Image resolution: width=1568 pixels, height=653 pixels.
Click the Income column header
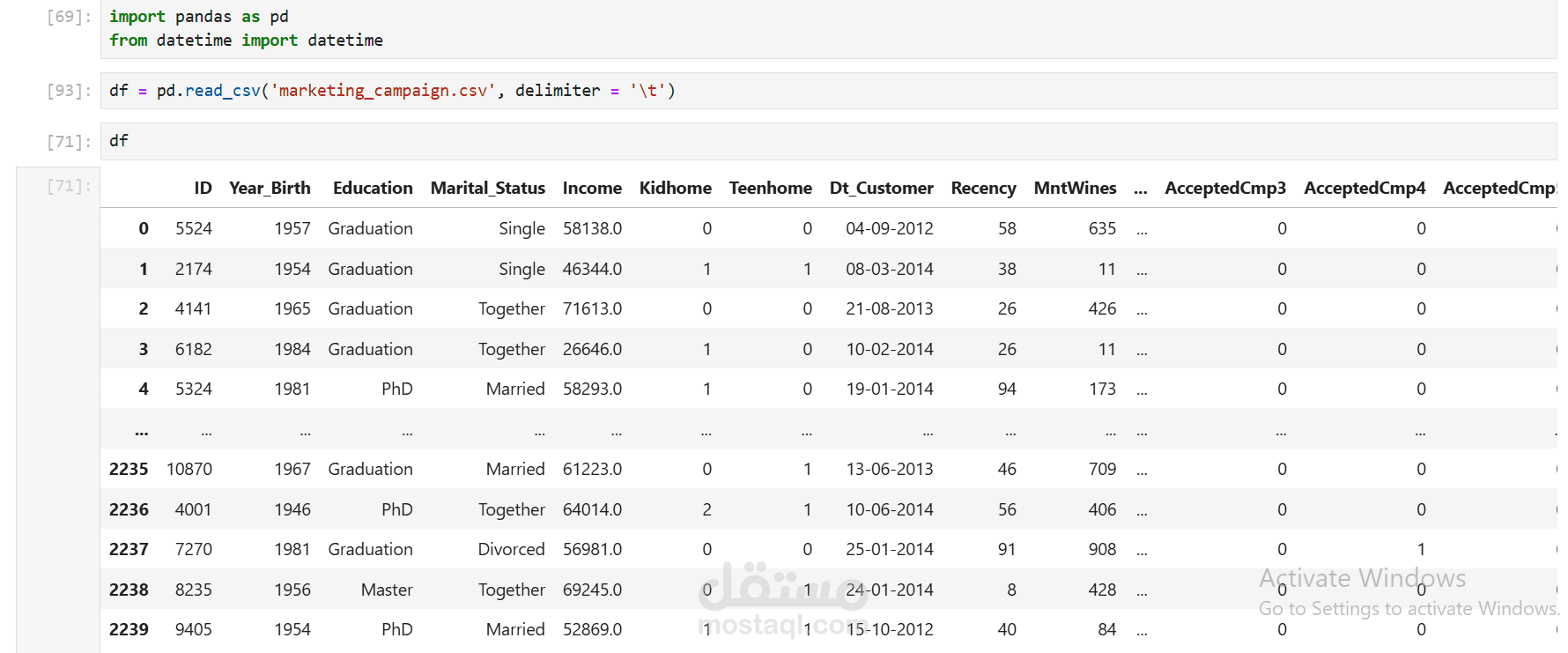pos(592,188)
